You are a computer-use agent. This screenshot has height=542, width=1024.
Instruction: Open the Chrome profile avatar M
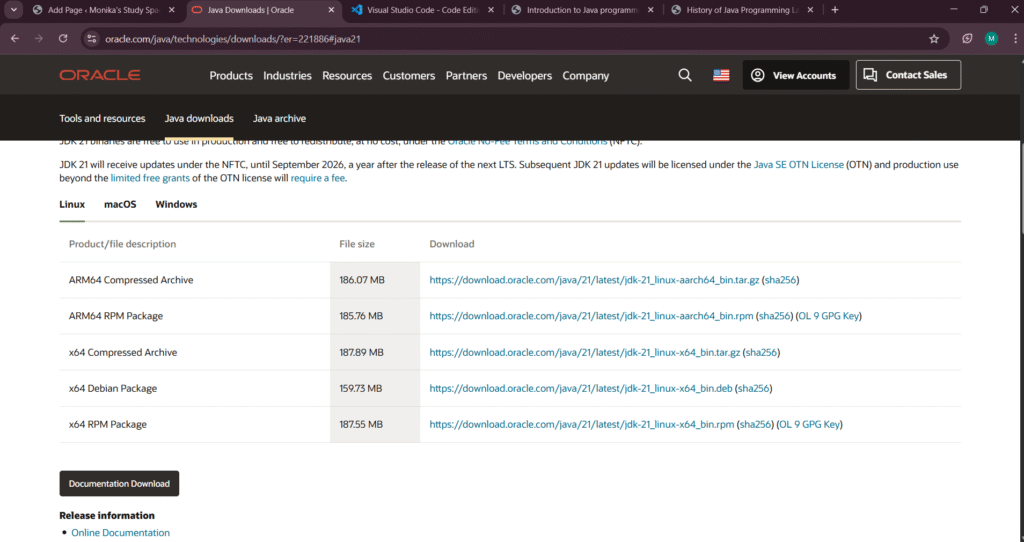(991, 39)
